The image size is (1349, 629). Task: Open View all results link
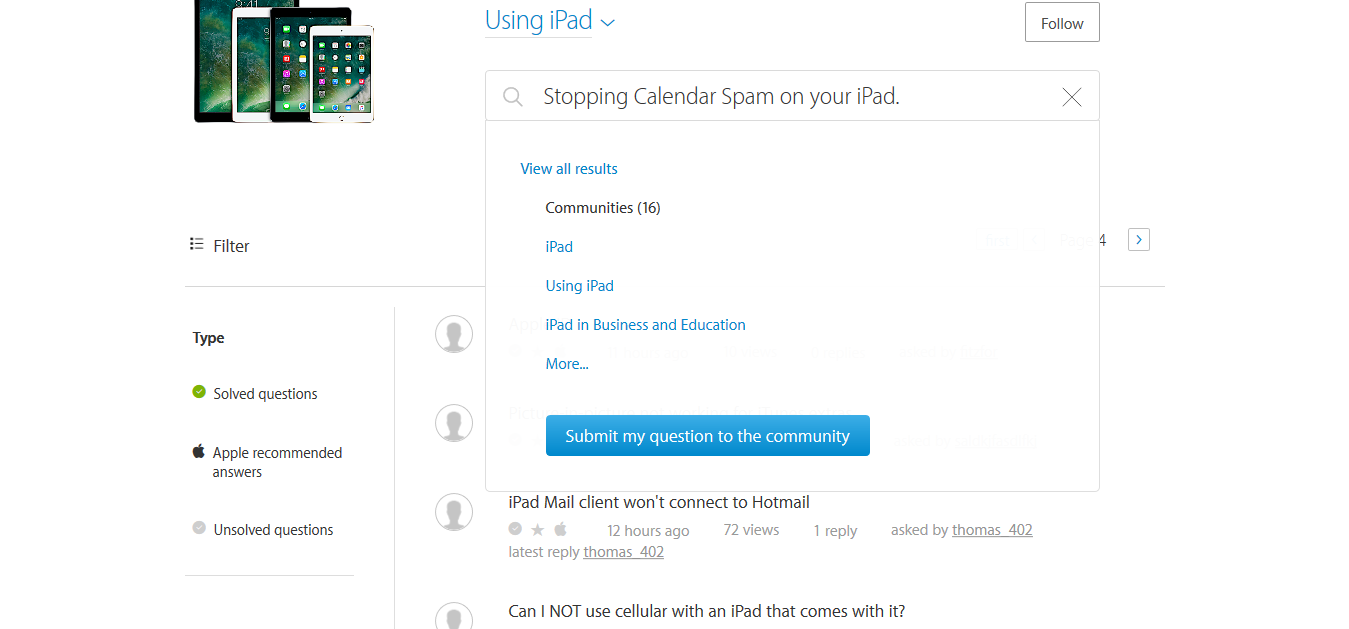569,169
